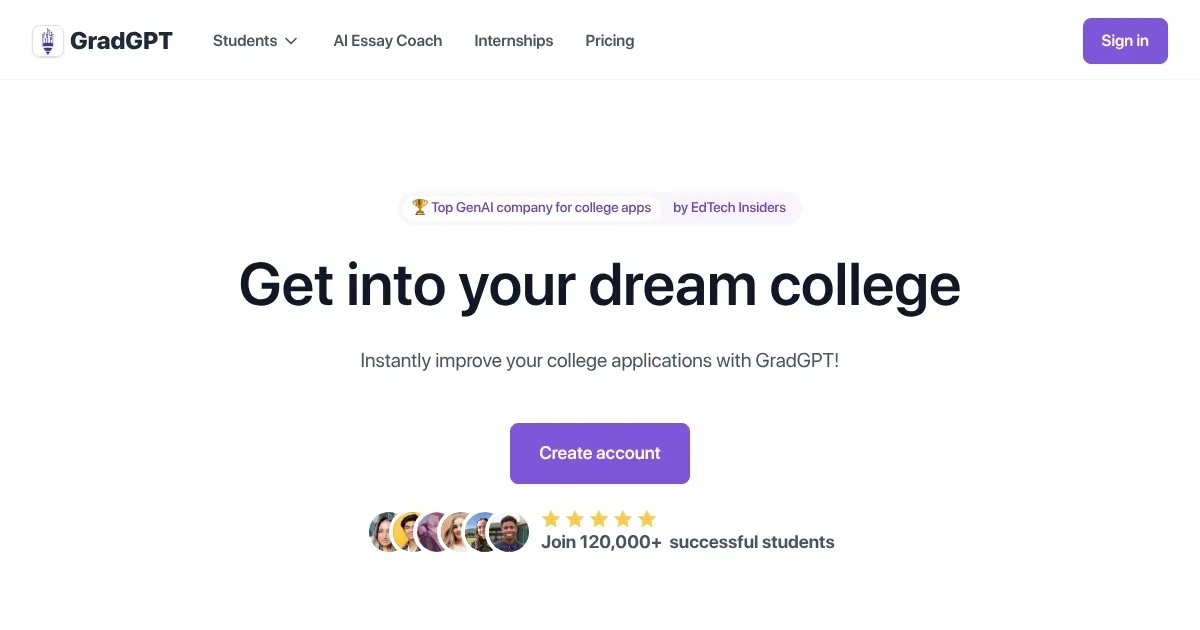Click the last gold star in the rating
The height and width of the screenshot is (630, 1200).
(x=646, y=519)
